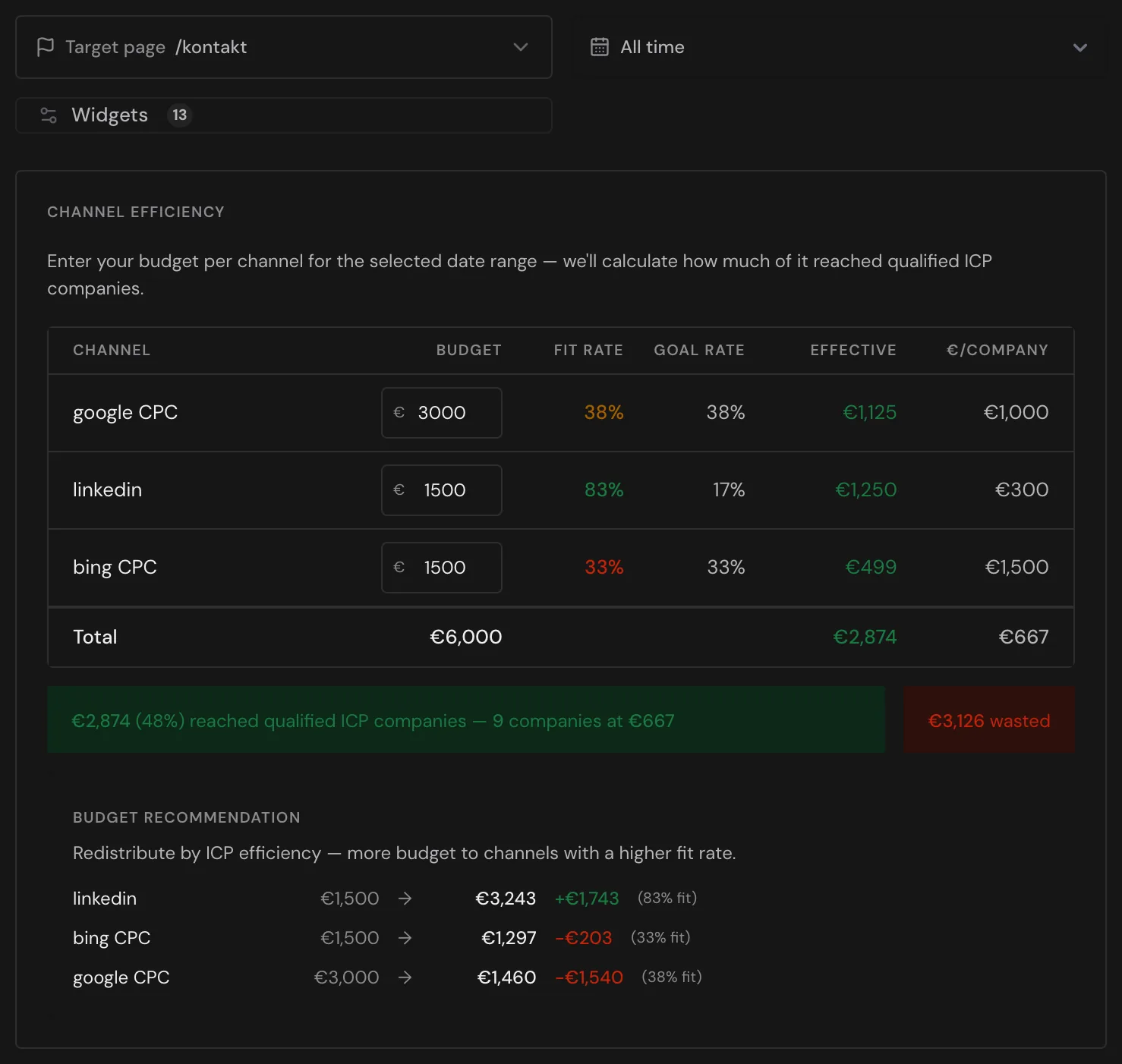1122x1064 pixels.
Task: Expand the All time date range chevron
Action: click(x=1080, y=48)
